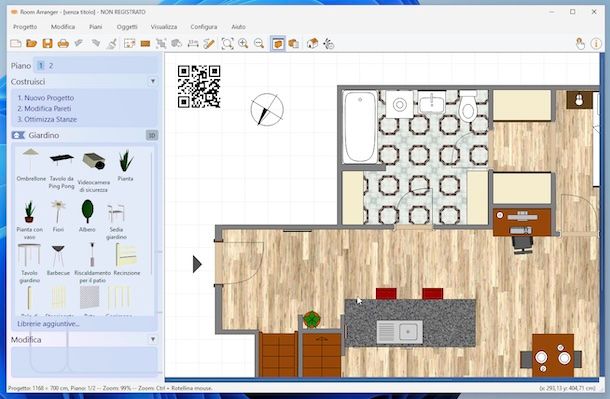The height and width of the screenshot is (399, 610).
Task: Collapse the Modifica panel arrow
Action: (153, 339)
